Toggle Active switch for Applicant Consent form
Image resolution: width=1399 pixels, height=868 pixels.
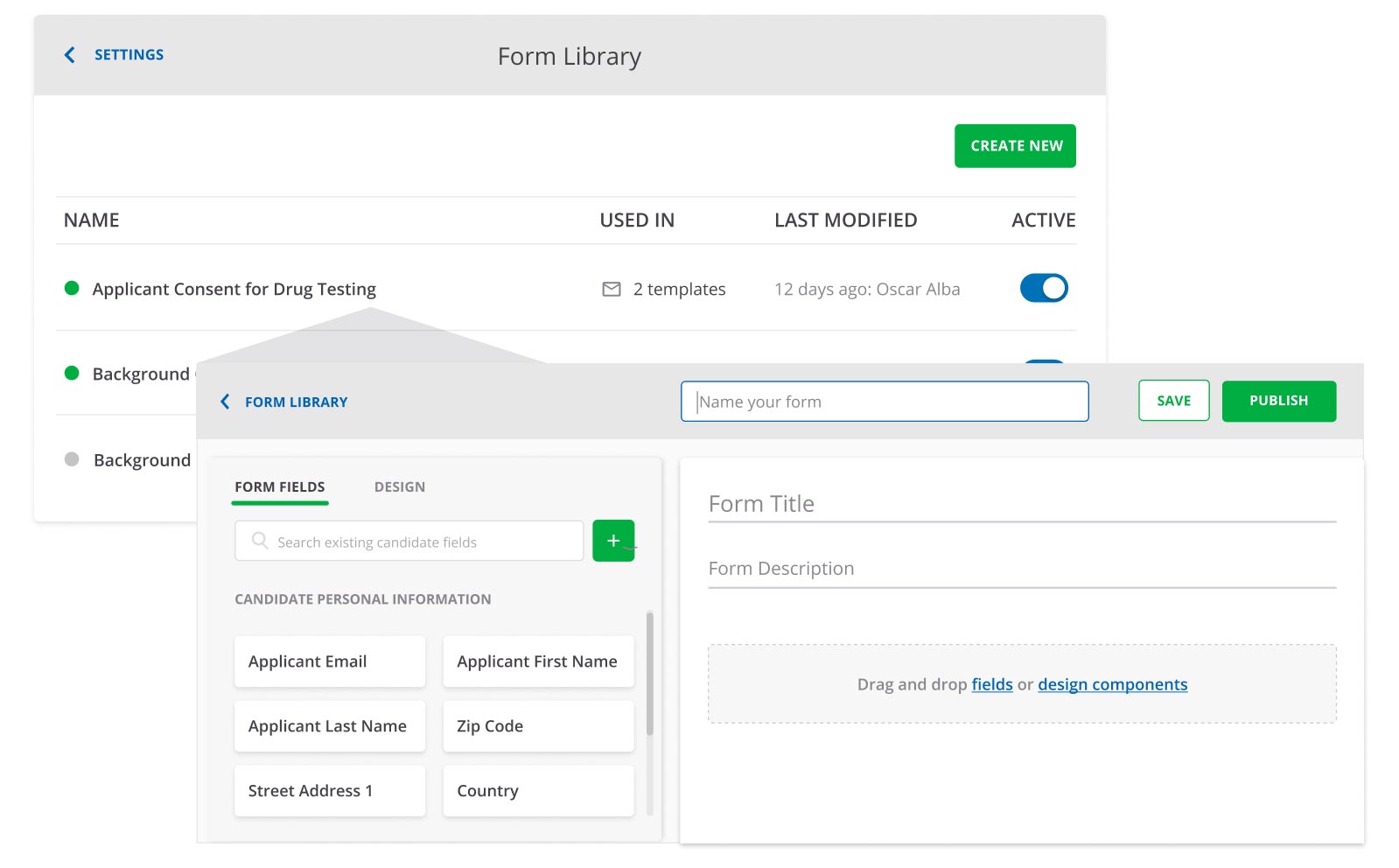pyautogui.click(x=1043, y=288)
